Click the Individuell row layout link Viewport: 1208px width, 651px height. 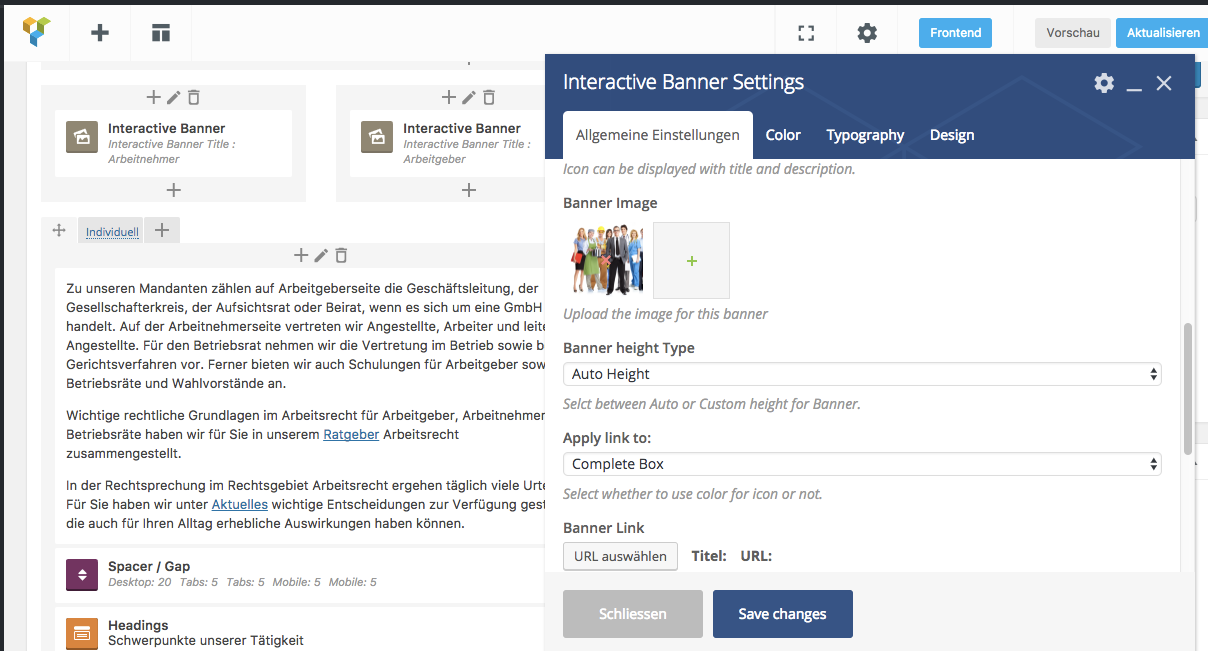coord(112,231)
